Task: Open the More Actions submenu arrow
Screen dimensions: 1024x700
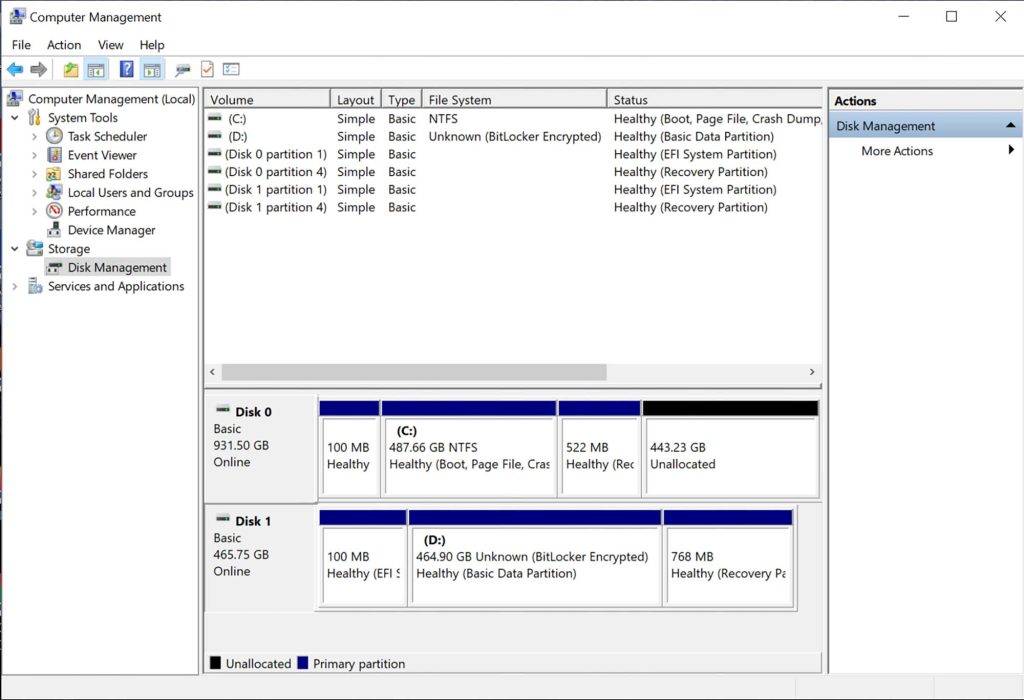Action: point(1011,150)
